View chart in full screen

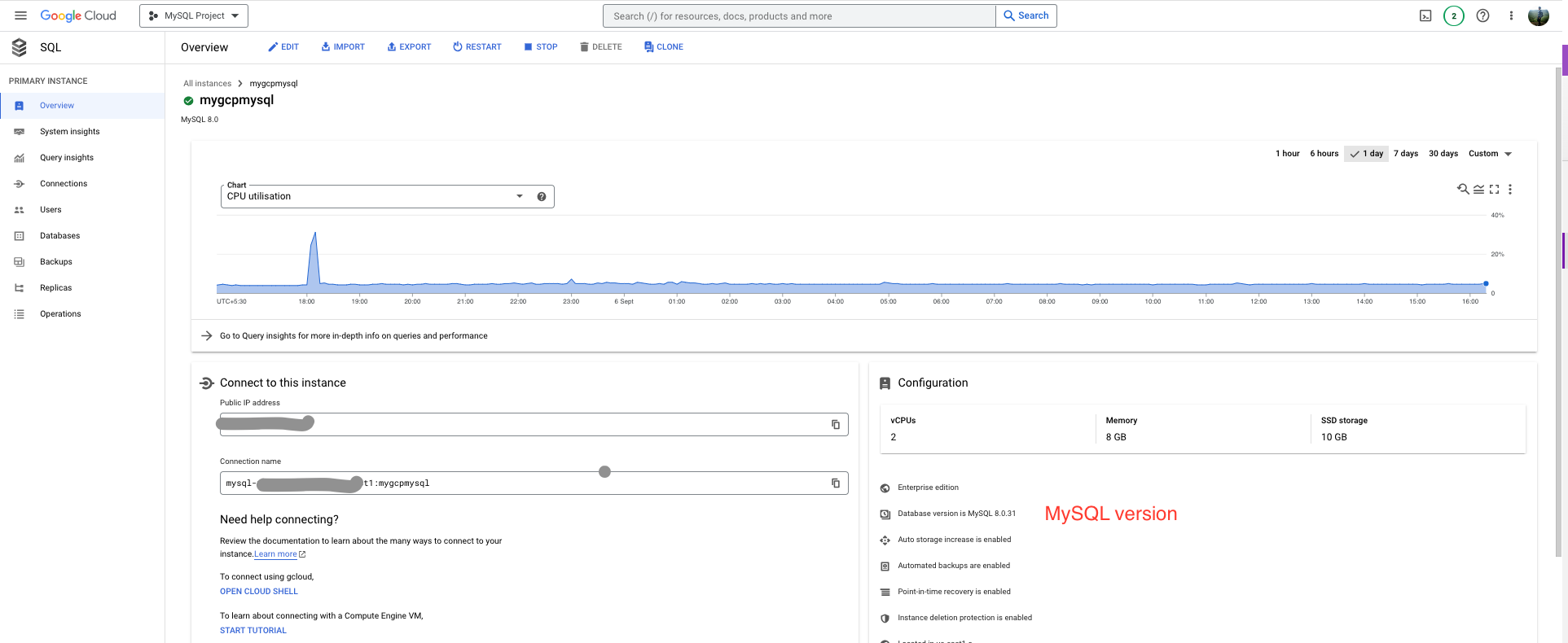[1494, 189]
